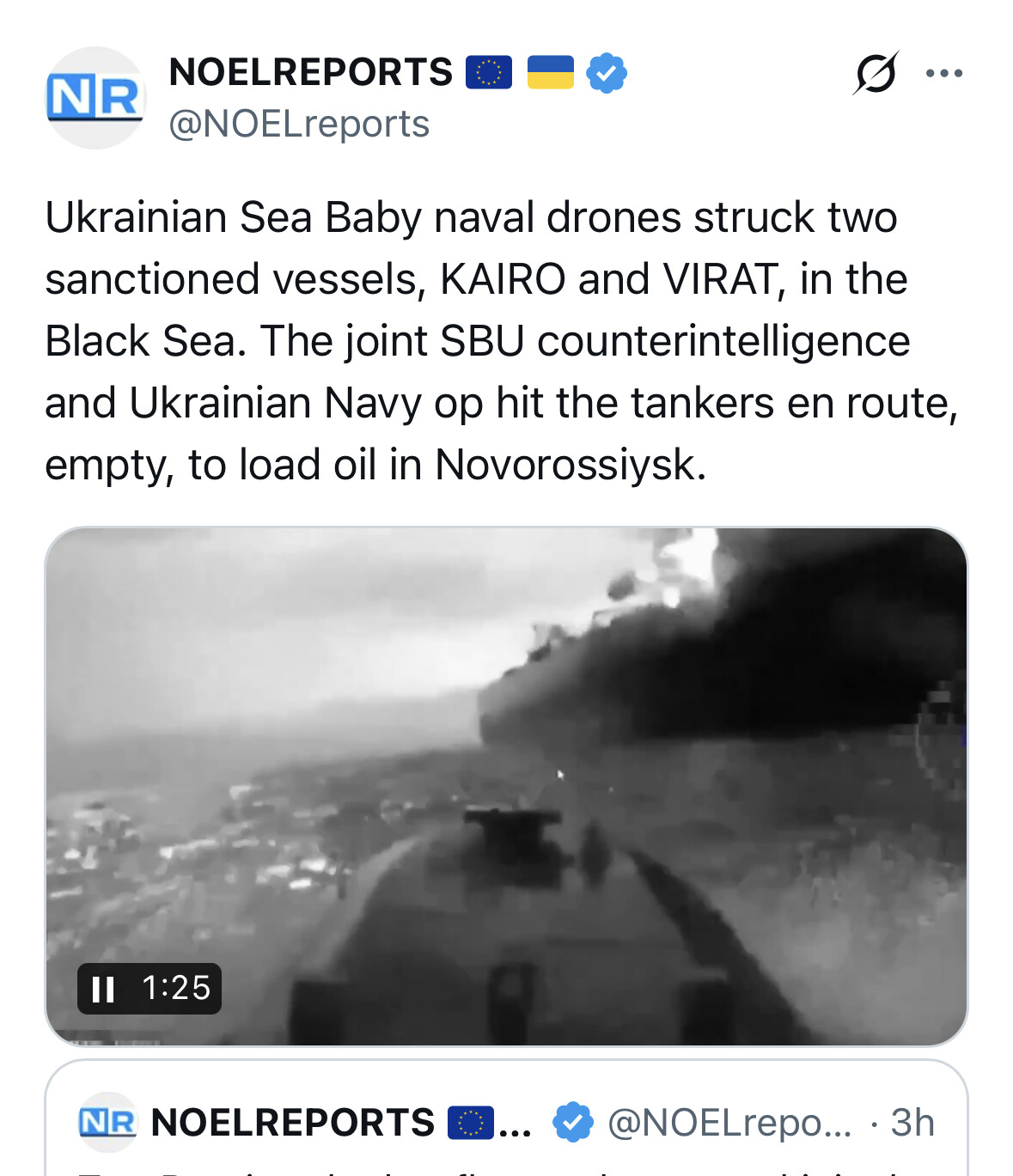
Task: Tap the NR profile avatar at top
Action: (x=95, y=97)
